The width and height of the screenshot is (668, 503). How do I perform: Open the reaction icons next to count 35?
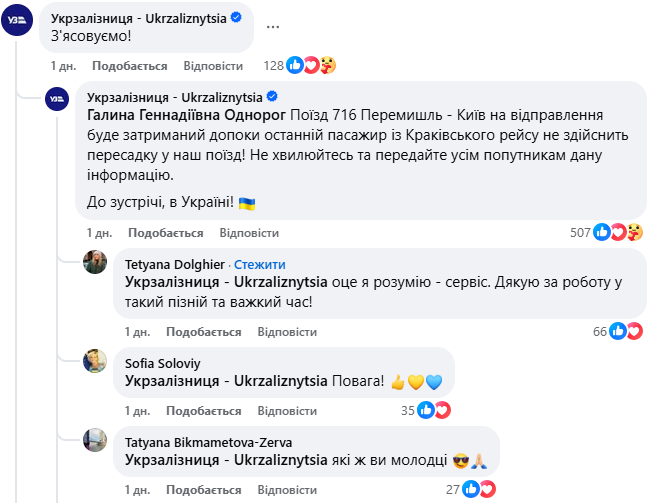coord(433,410)
